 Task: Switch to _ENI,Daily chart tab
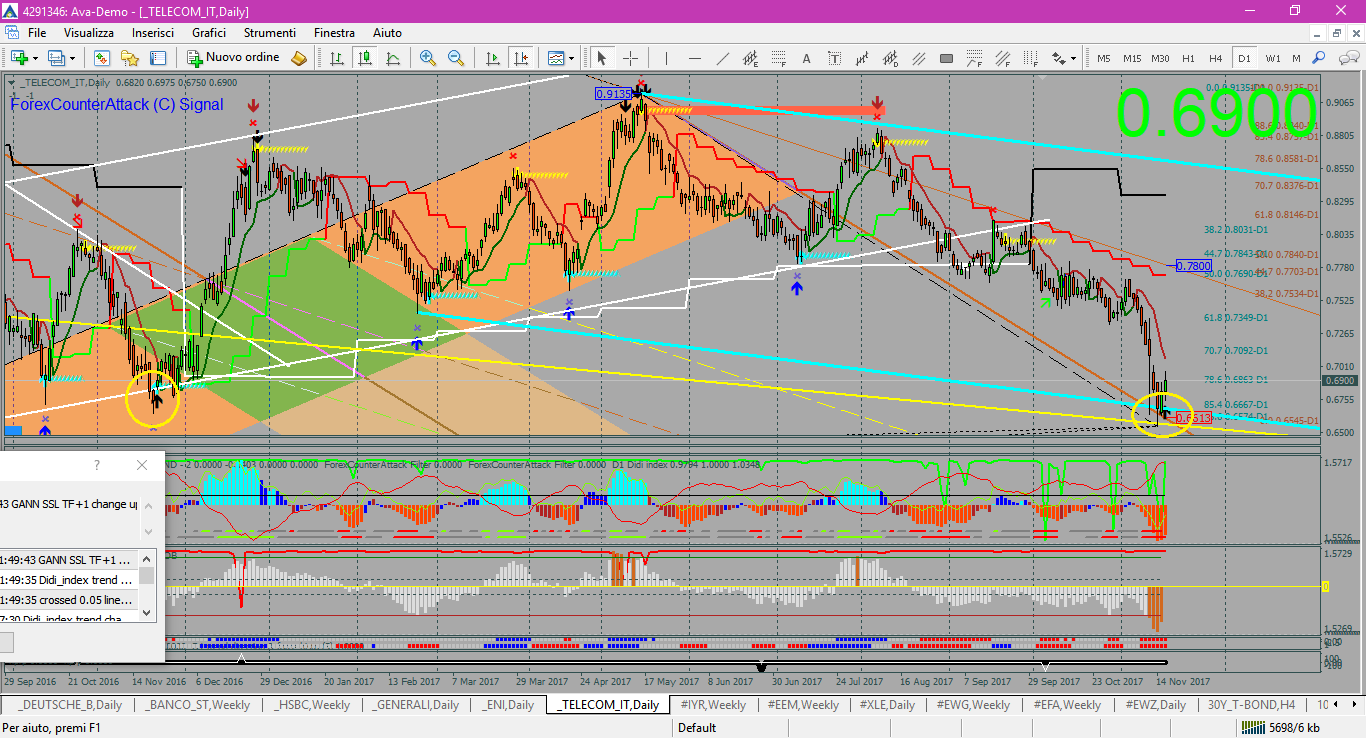(507, 705)
